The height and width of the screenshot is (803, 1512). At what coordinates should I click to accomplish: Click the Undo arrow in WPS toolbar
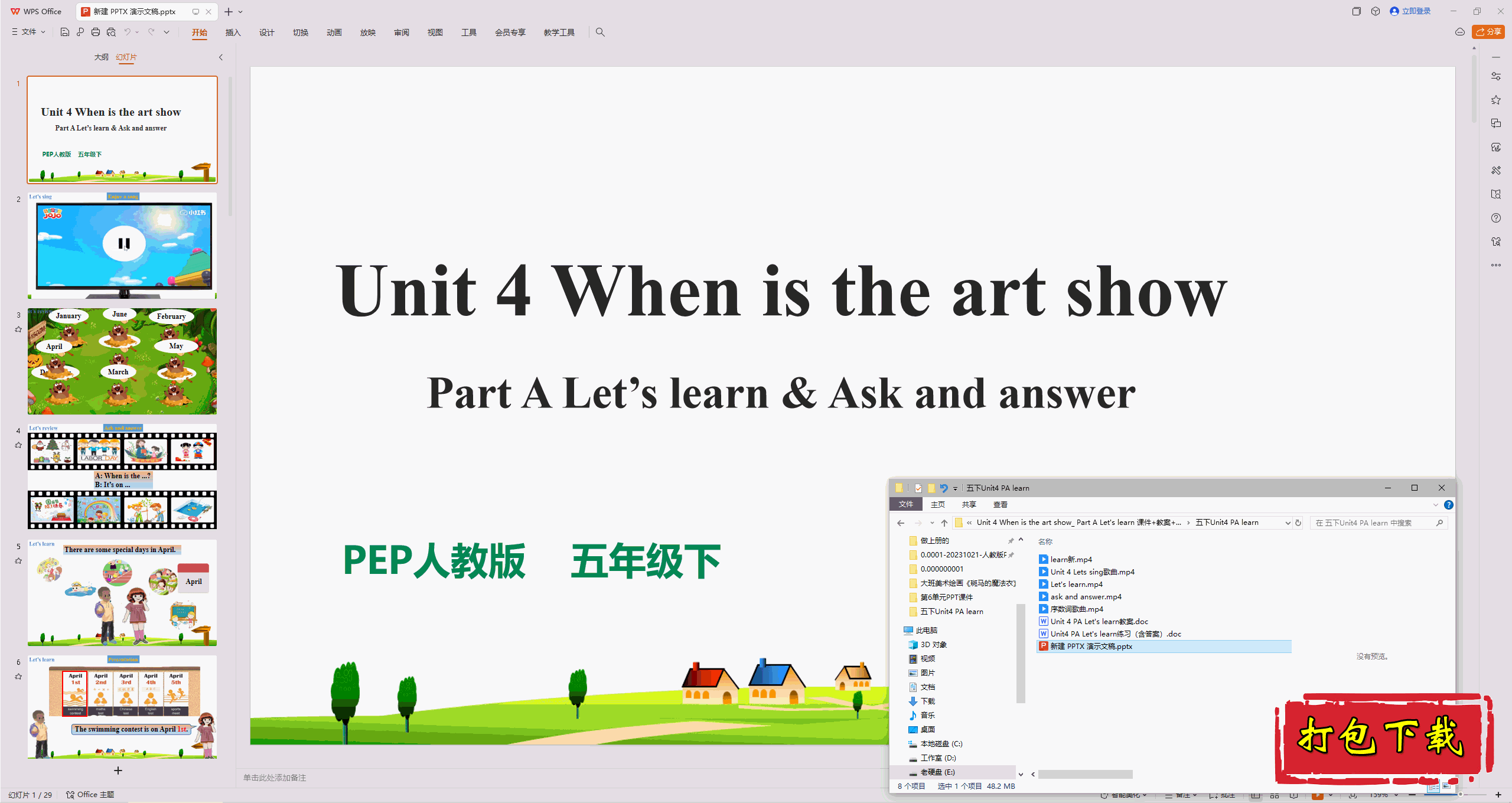coord(127,32)
